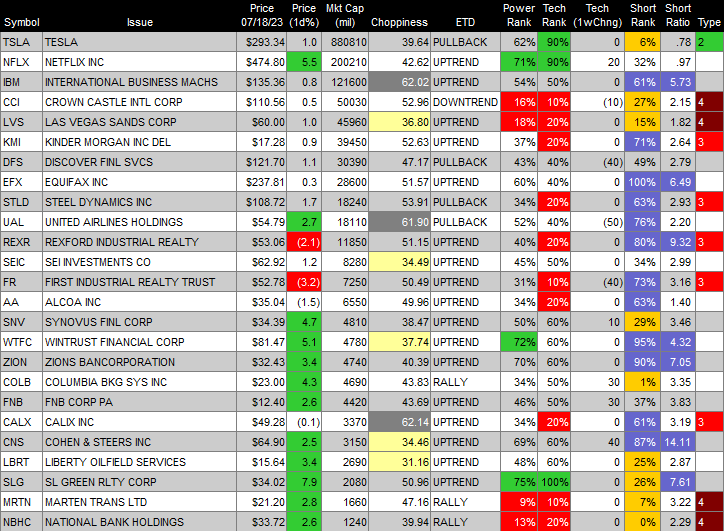Select ALCOA INC issue name
The width and height of the screenshot is (724, 531).
point(72,302)
